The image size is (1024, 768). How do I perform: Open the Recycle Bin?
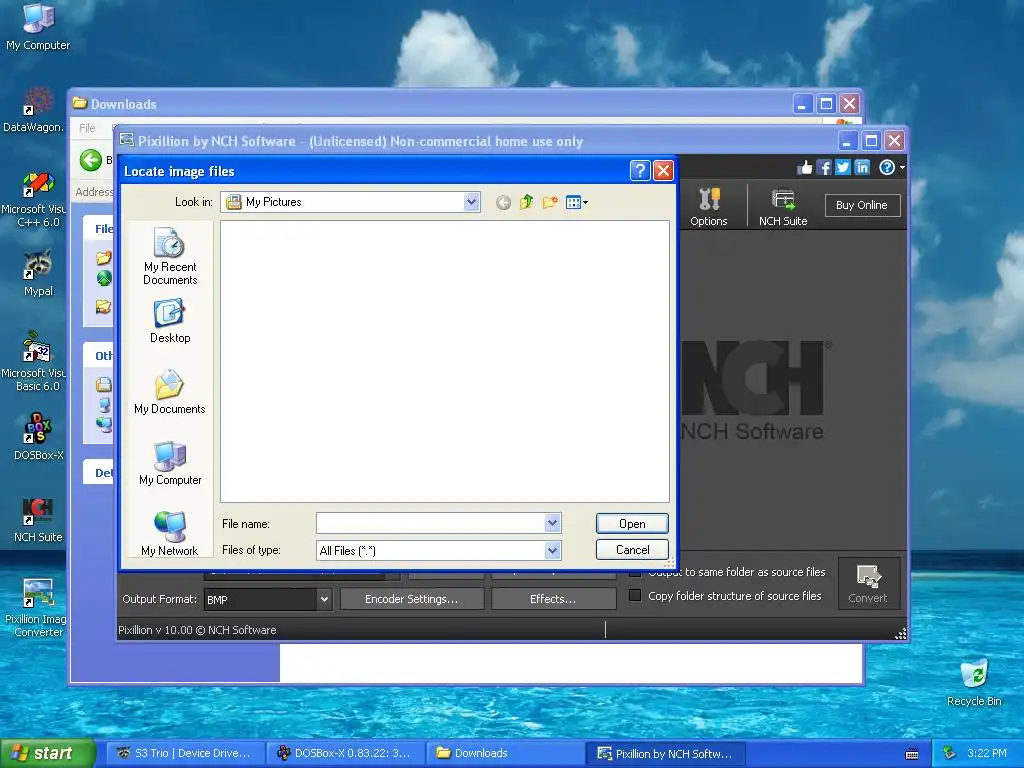click(974, 684)
